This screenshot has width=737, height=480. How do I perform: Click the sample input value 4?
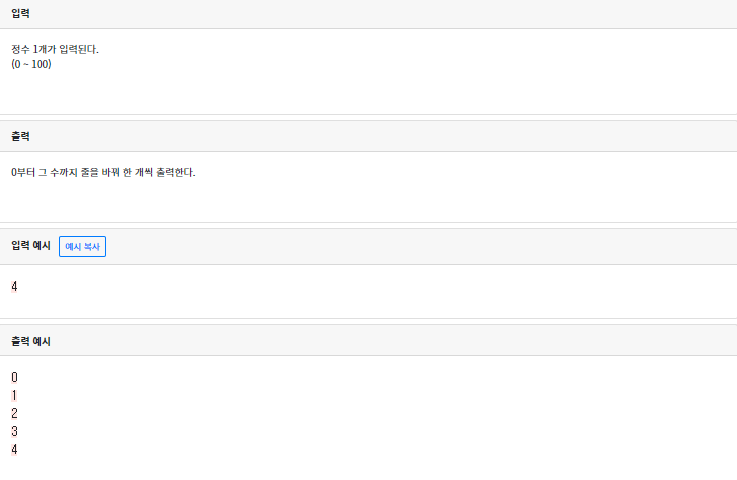pos(14,287)
